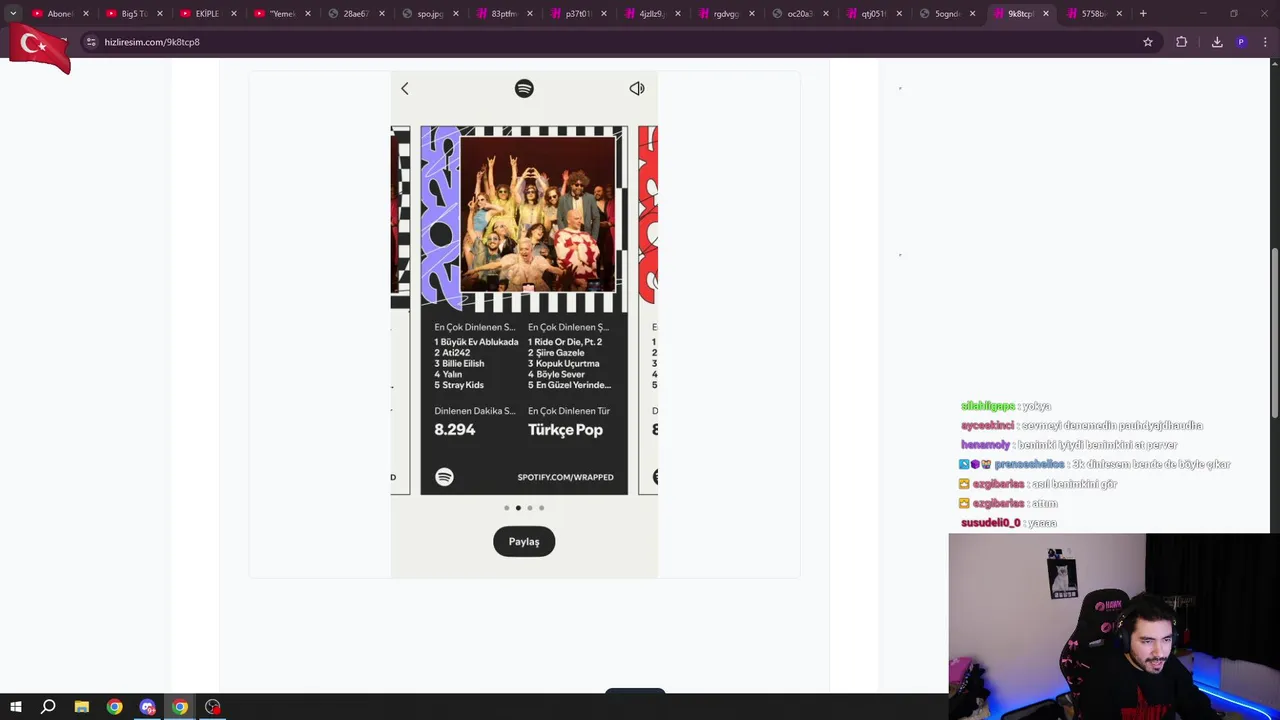Close the Abonel tab
This screenshot has height=720, width=1280.
click(86, 14)
